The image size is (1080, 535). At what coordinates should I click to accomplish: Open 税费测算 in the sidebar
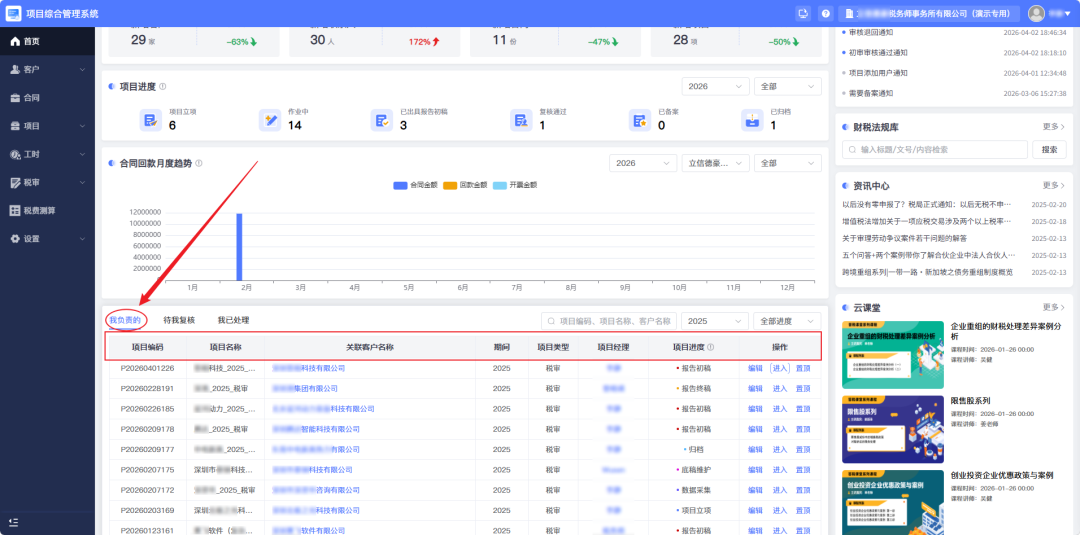click(x=48, y=211)
